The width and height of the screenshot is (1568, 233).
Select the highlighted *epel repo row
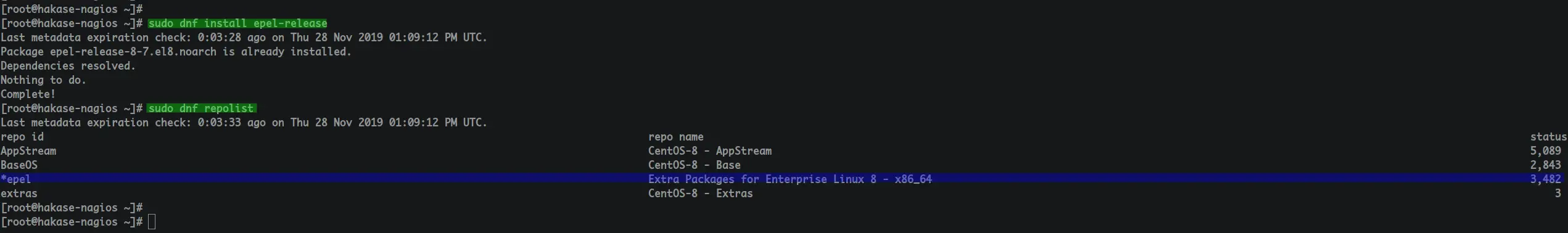[783, 179]
